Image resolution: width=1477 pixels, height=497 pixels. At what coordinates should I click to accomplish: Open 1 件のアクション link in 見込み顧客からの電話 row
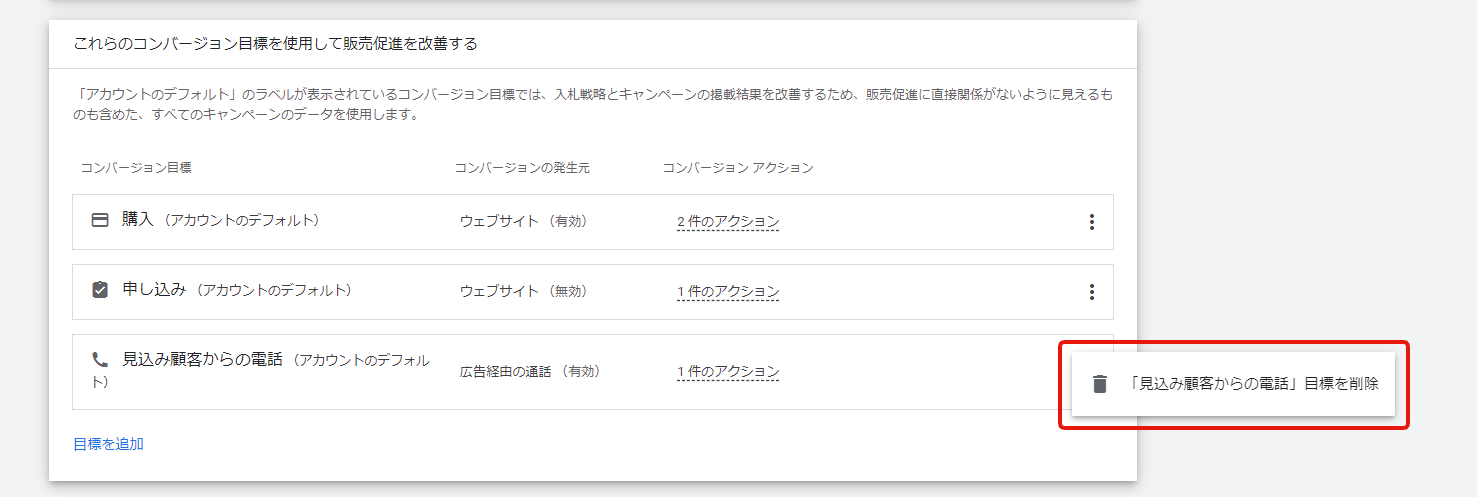click(x=727, y=372)
